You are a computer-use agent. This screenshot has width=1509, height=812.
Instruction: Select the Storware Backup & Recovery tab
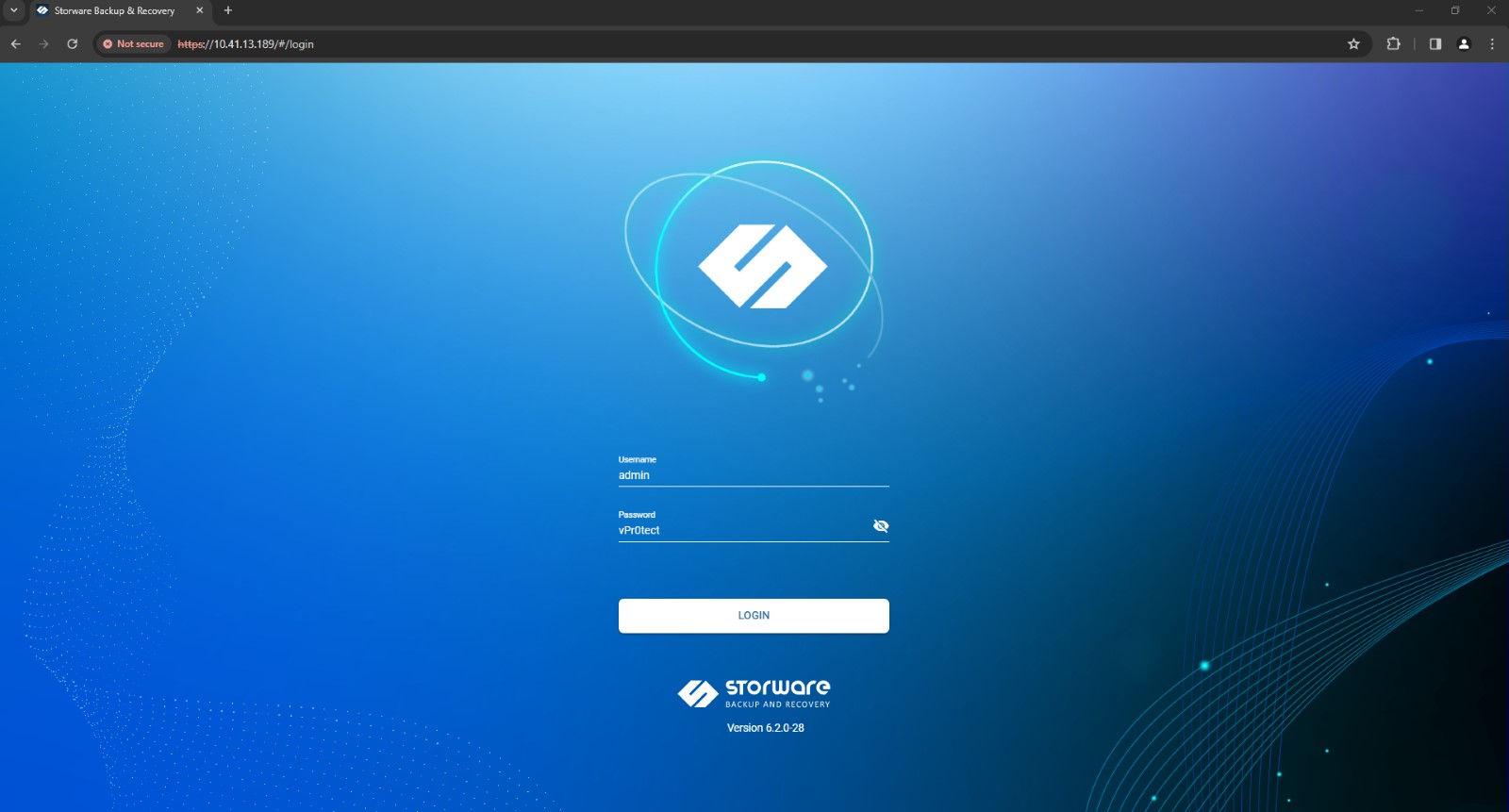(114, 11)
